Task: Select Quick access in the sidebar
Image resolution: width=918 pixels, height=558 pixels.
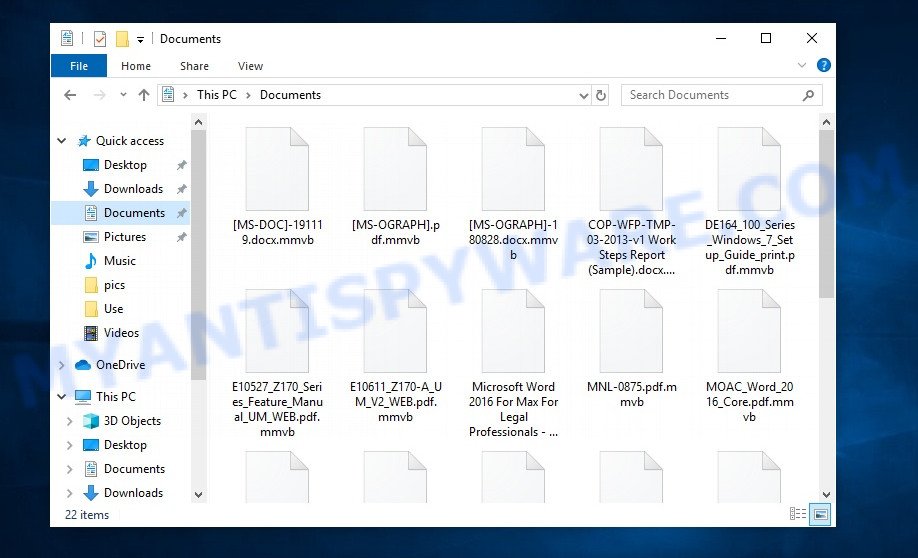Action: click(129, 141)
